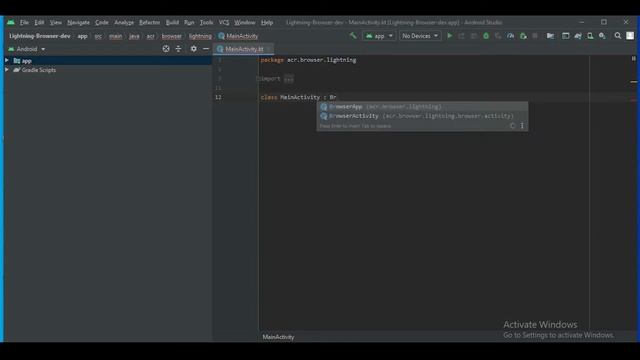Start debugging with the green bug icon
The height and width of the screenshot is (360, 640).
click(x=486, y=36)
